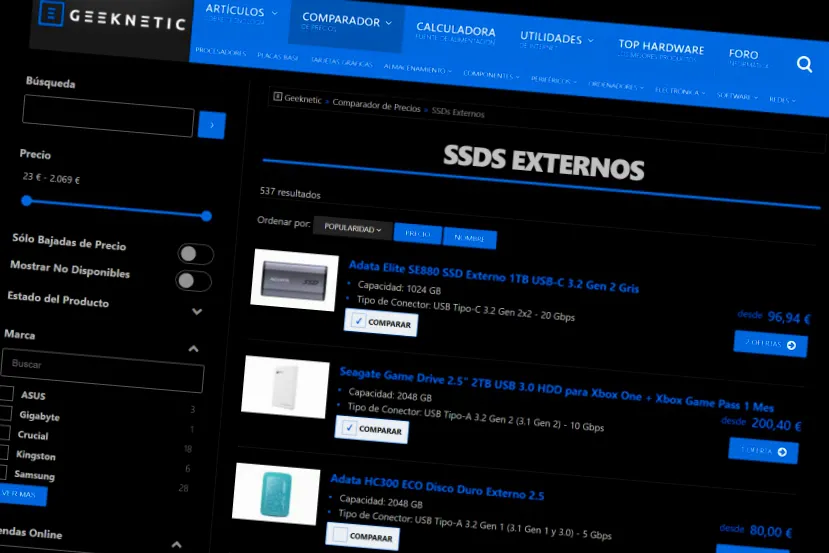The height and width of the screenshot is (553, 829).
Task: Open Seagate Game Drive 2TB product link
Action: [556, 390]
